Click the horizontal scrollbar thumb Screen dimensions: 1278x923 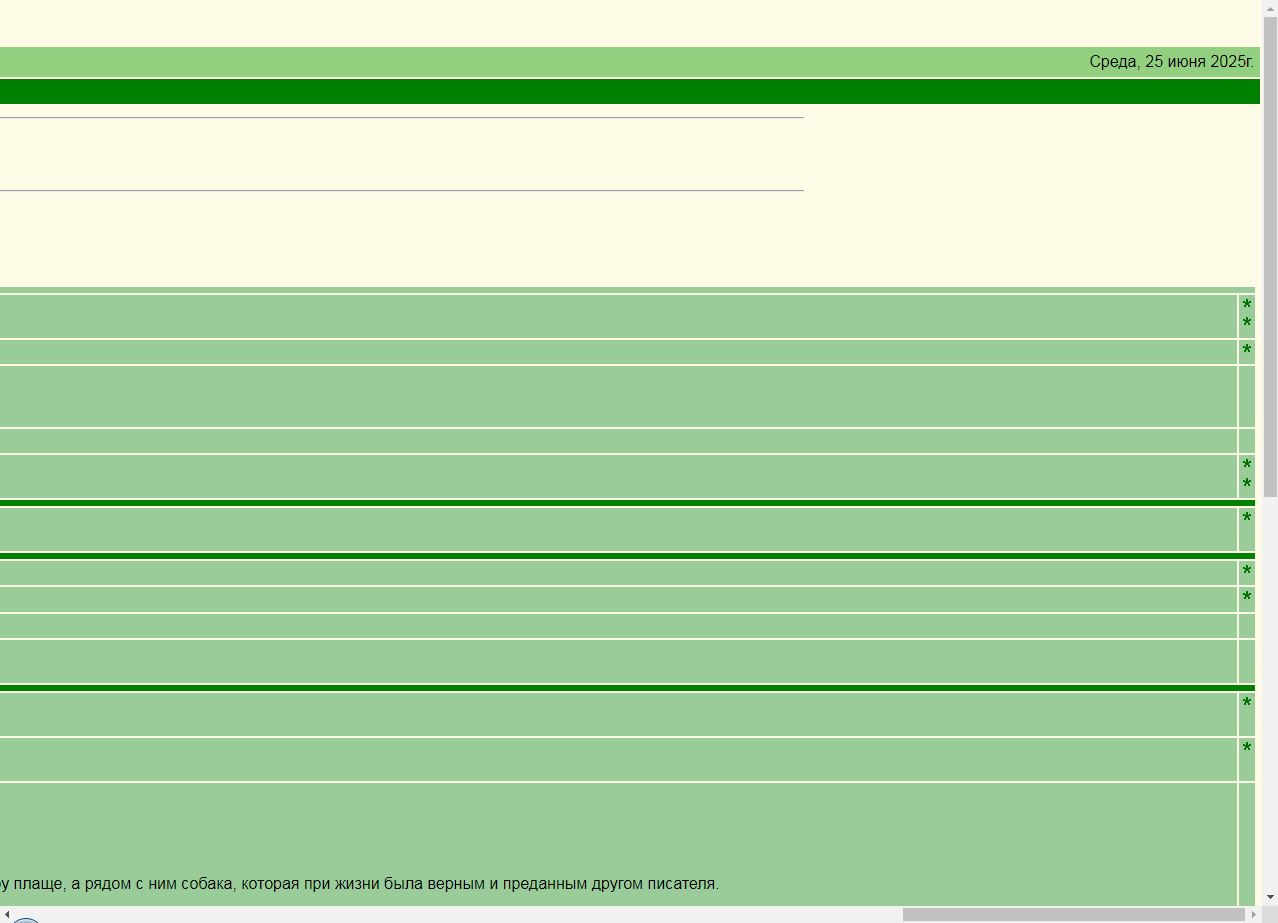pos(1073,914)
